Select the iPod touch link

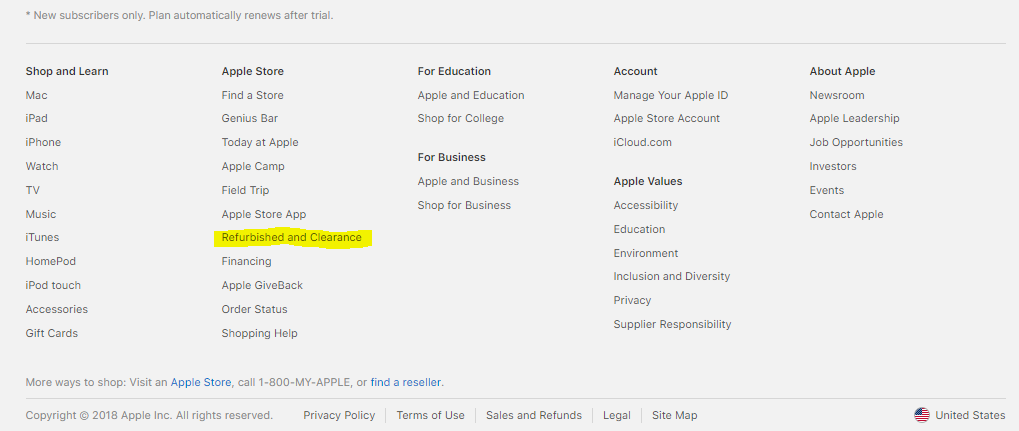[x=53, y=285]
